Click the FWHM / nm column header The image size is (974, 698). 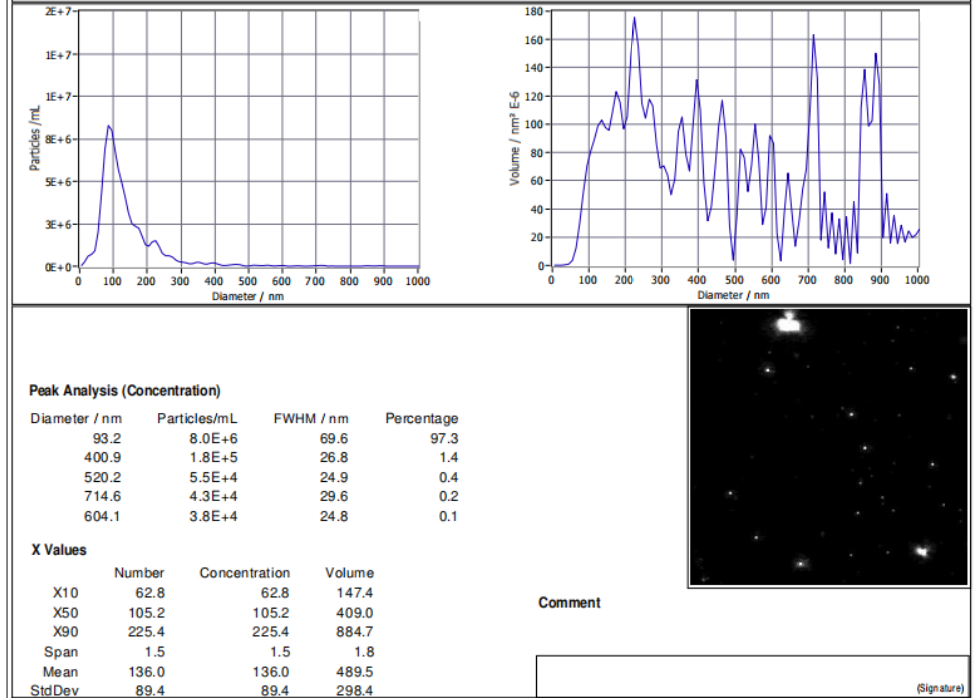[311, 418]
